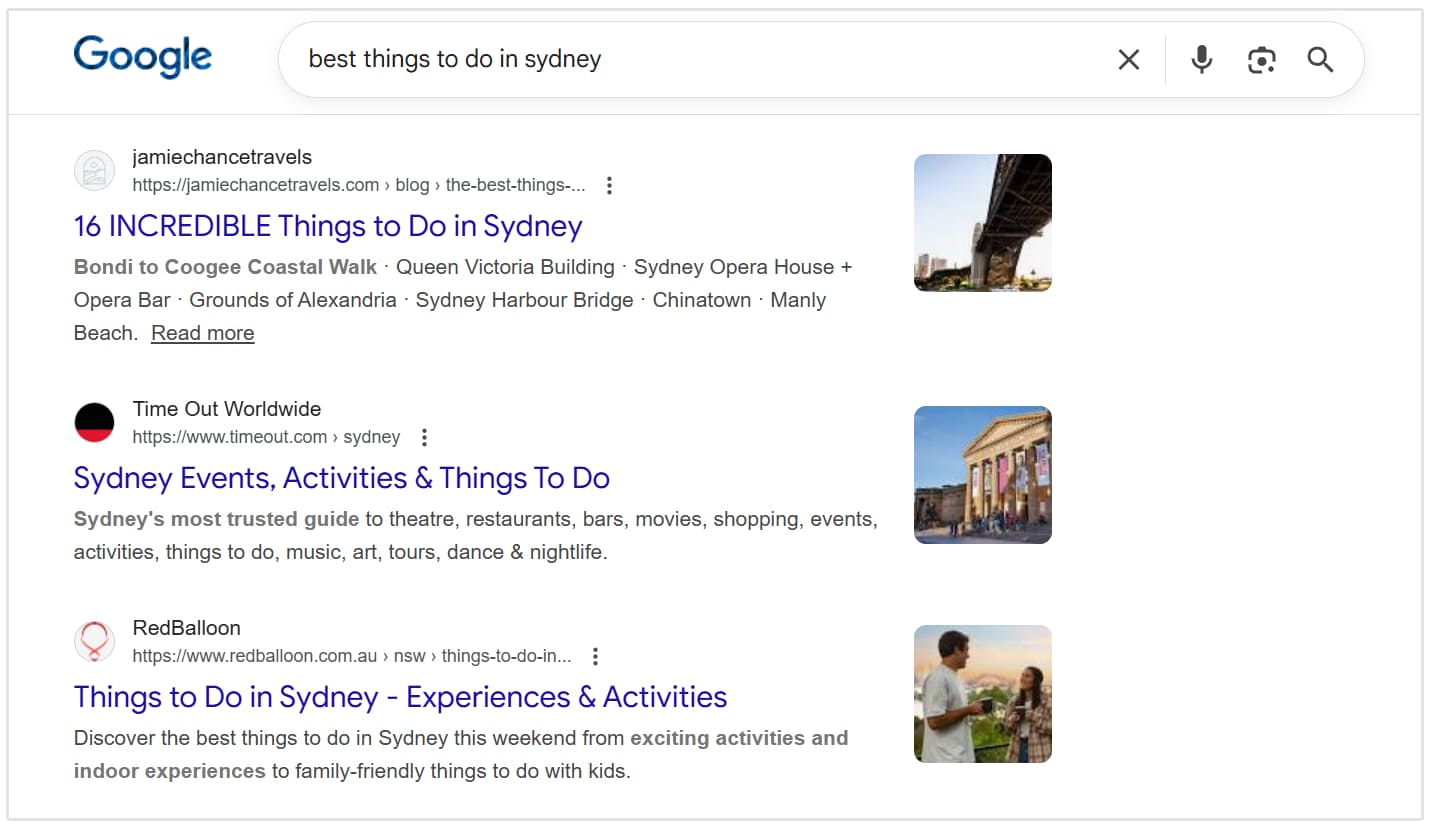Click the RedBalloon favicon

click(x=94, y=642)
